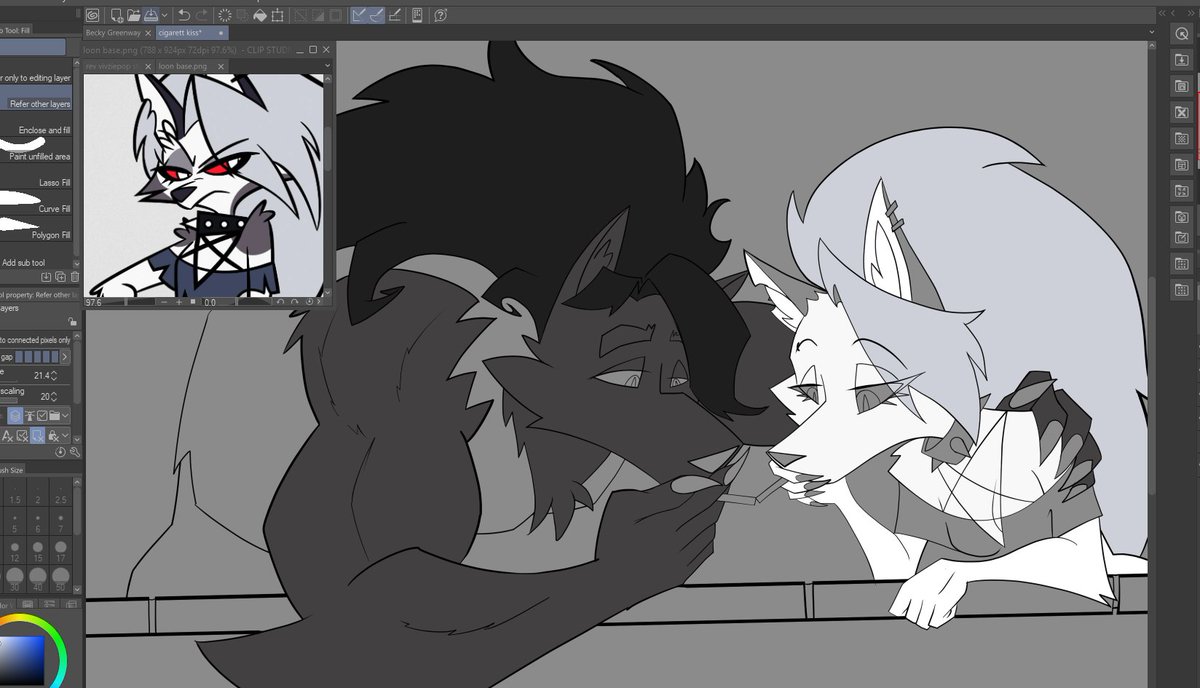Toggle Snap to Special Ruler icon
This screenshot has width=1200, height=688.
point(377,15)
